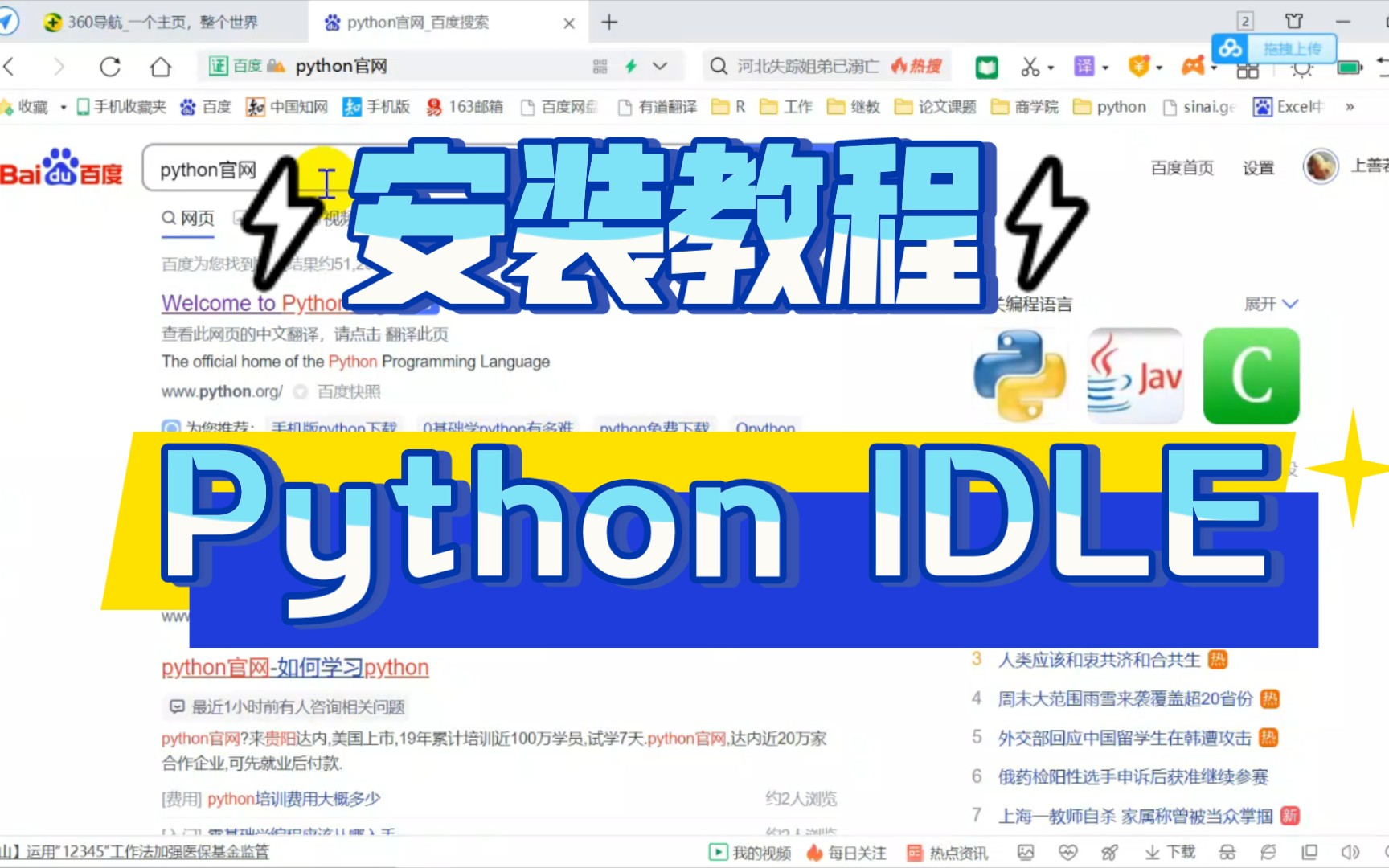1389x868 pixels.
Task: Open the Welcome to Python search result
Action: point(252,303)
